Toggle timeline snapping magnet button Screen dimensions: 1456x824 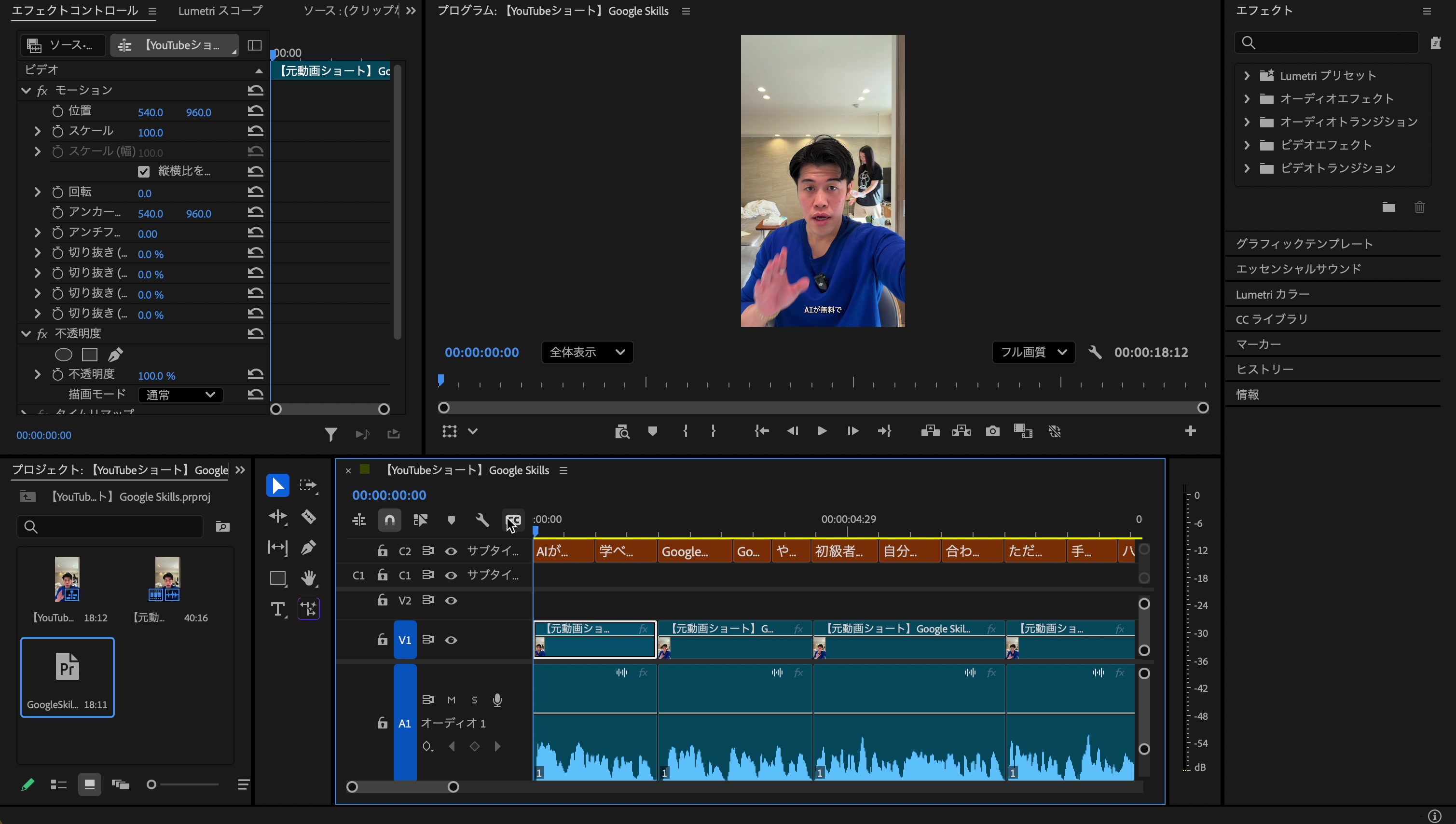pos(390,520)
